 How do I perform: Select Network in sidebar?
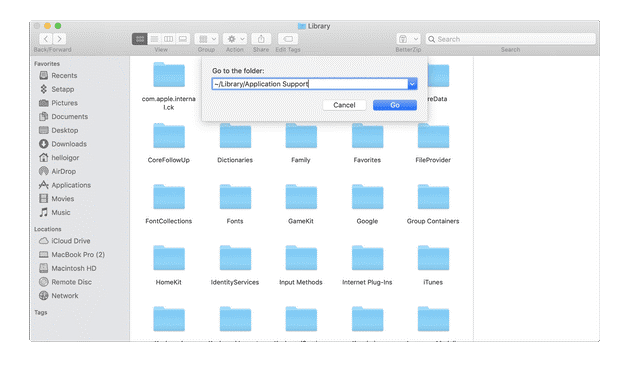pyautogui.click(x=59, y=295)
